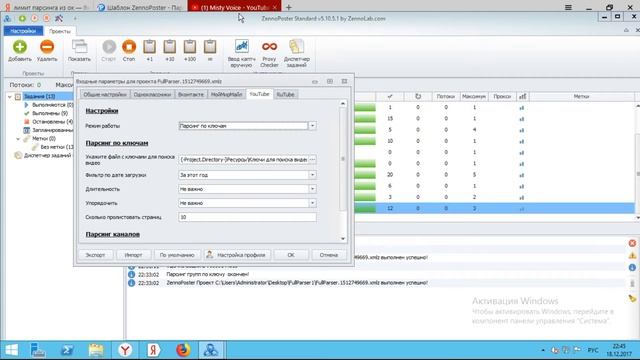Set infinite runs with ∞ clipboard icon

210,47
